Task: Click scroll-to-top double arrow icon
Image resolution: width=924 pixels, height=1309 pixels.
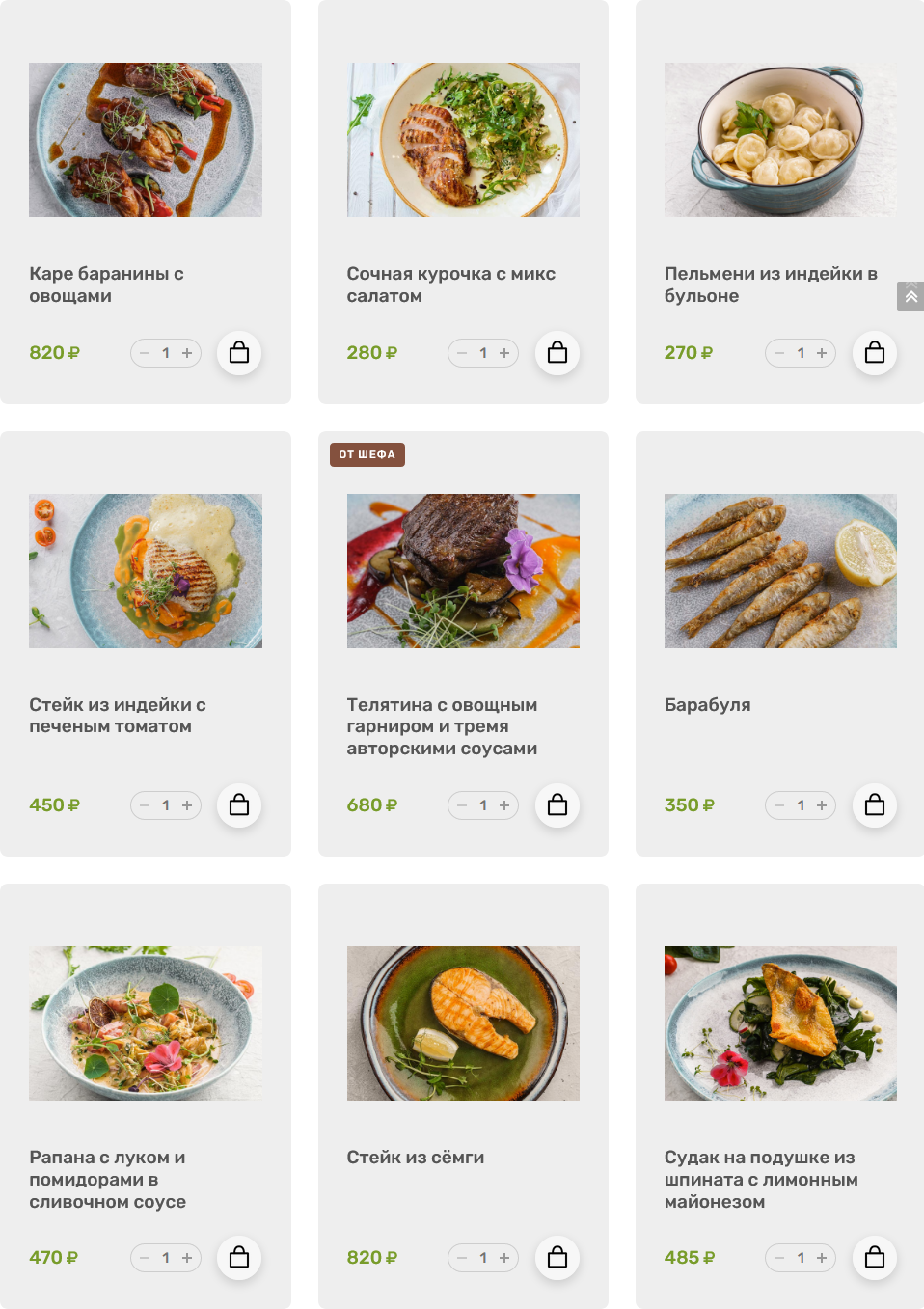Action: click(x=910, y=296)
